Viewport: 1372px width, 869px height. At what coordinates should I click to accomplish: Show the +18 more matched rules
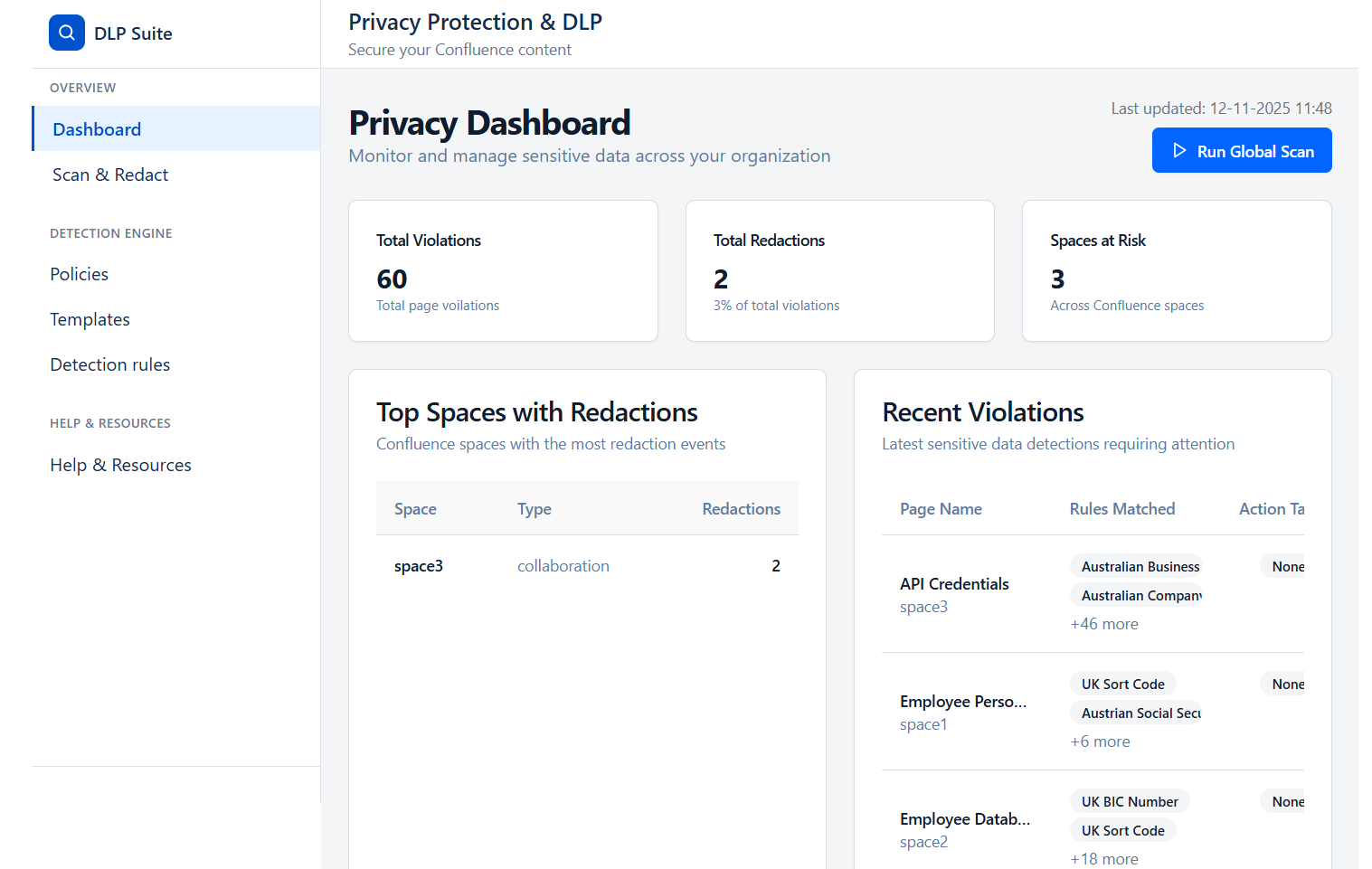pos(1104,859)
